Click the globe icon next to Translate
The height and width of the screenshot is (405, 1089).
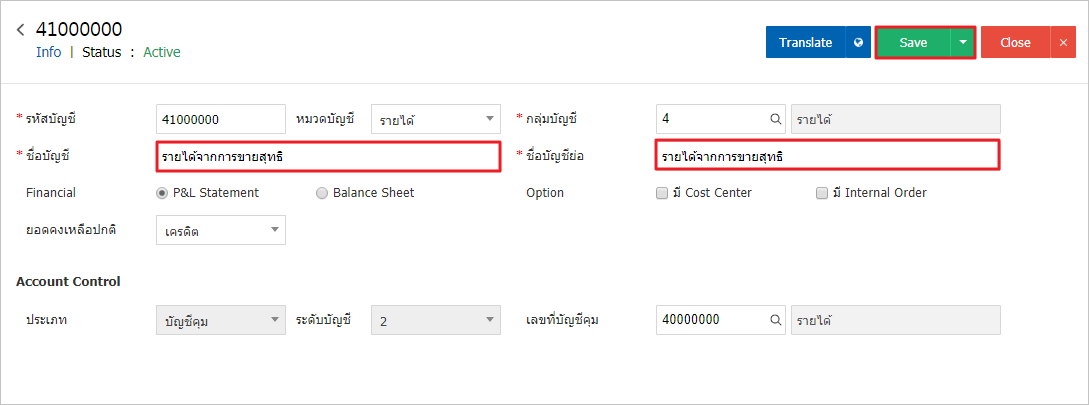[858, 42]
